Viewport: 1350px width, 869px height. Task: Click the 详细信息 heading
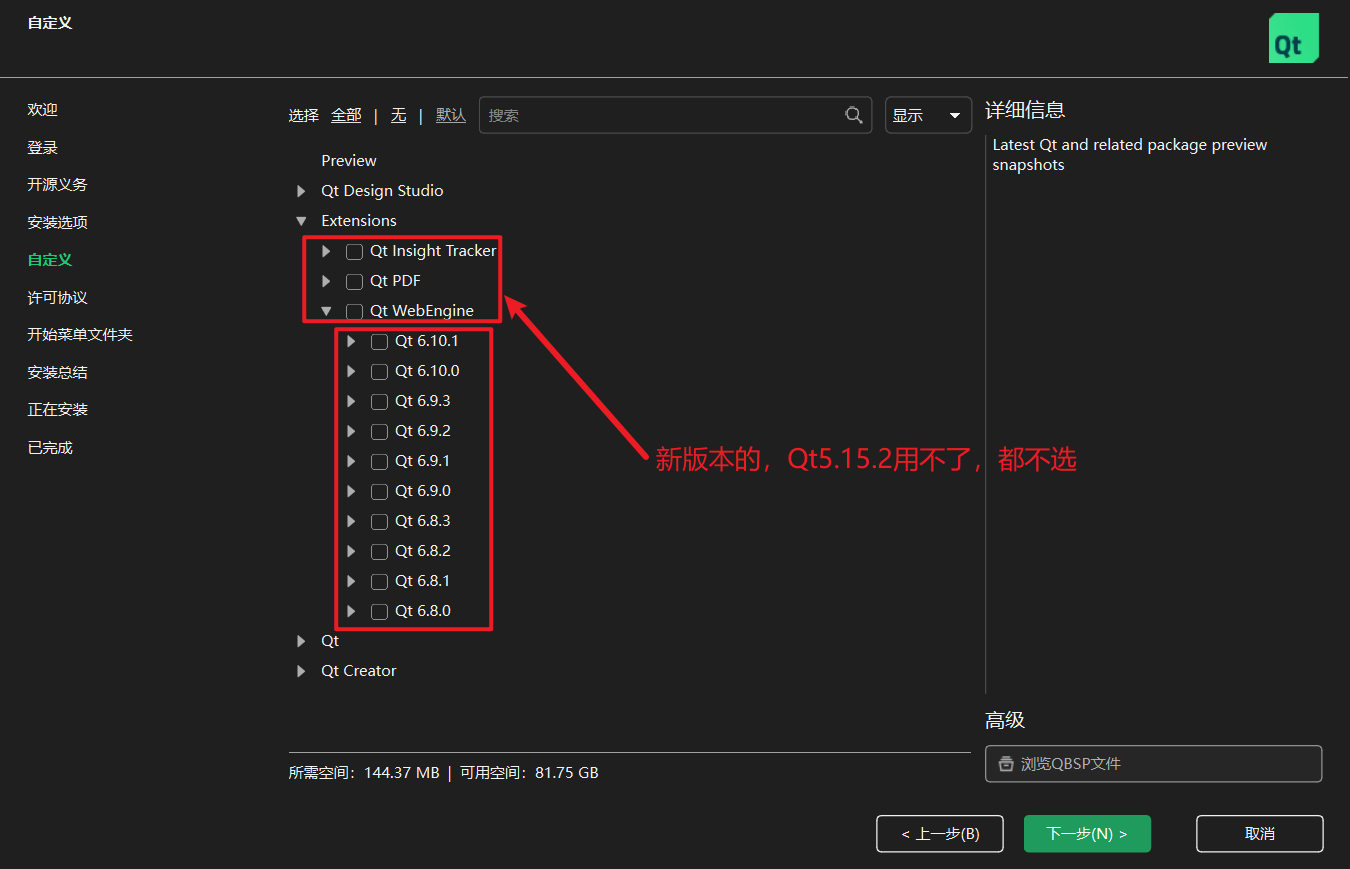[x=1025, y=110]
